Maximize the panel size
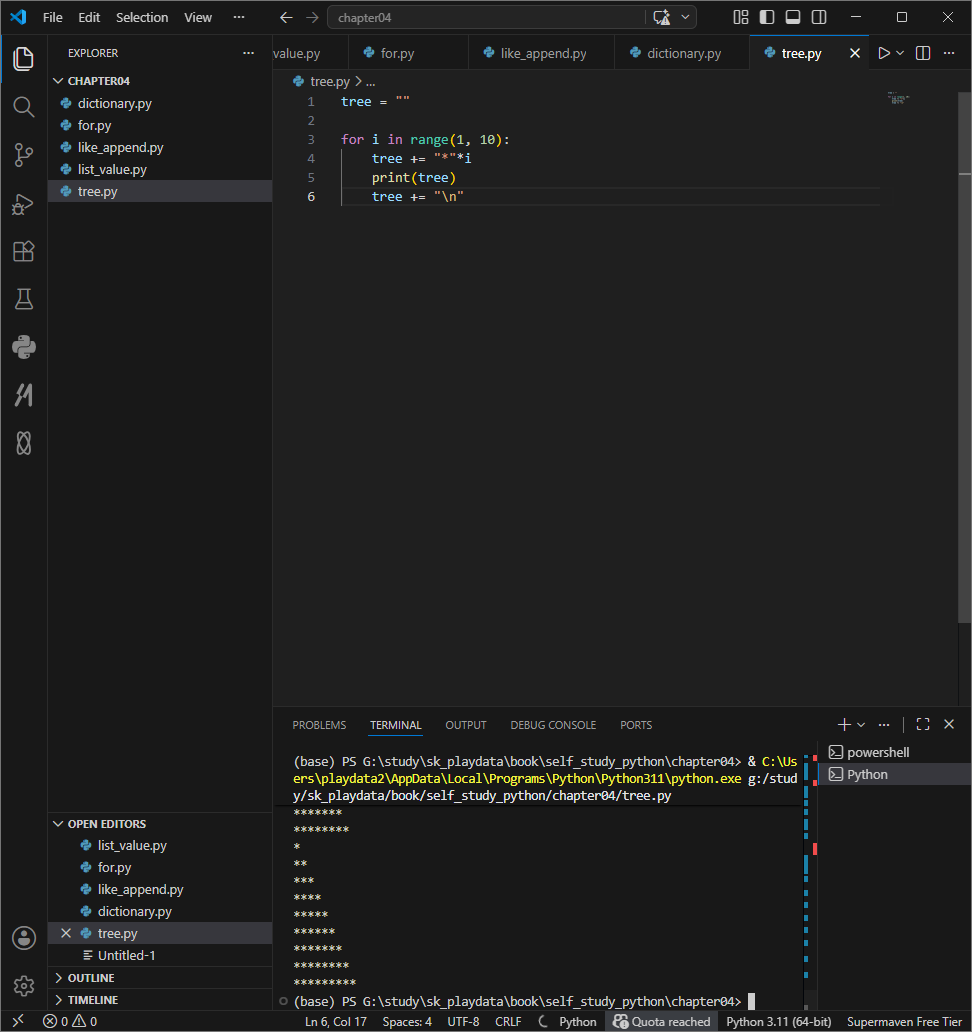972x1032 pixels. 923,725
